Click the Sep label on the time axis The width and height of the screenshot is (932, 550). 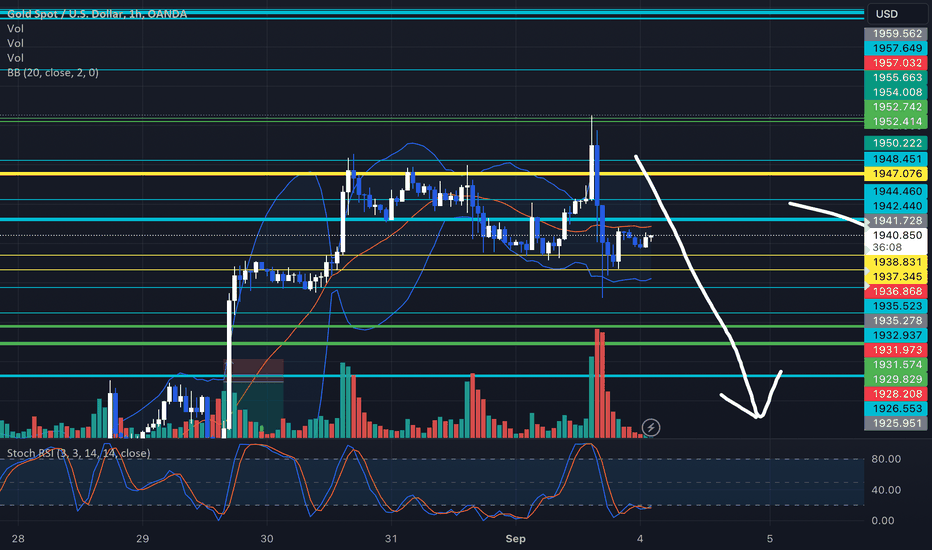click(x=515, y=539)
